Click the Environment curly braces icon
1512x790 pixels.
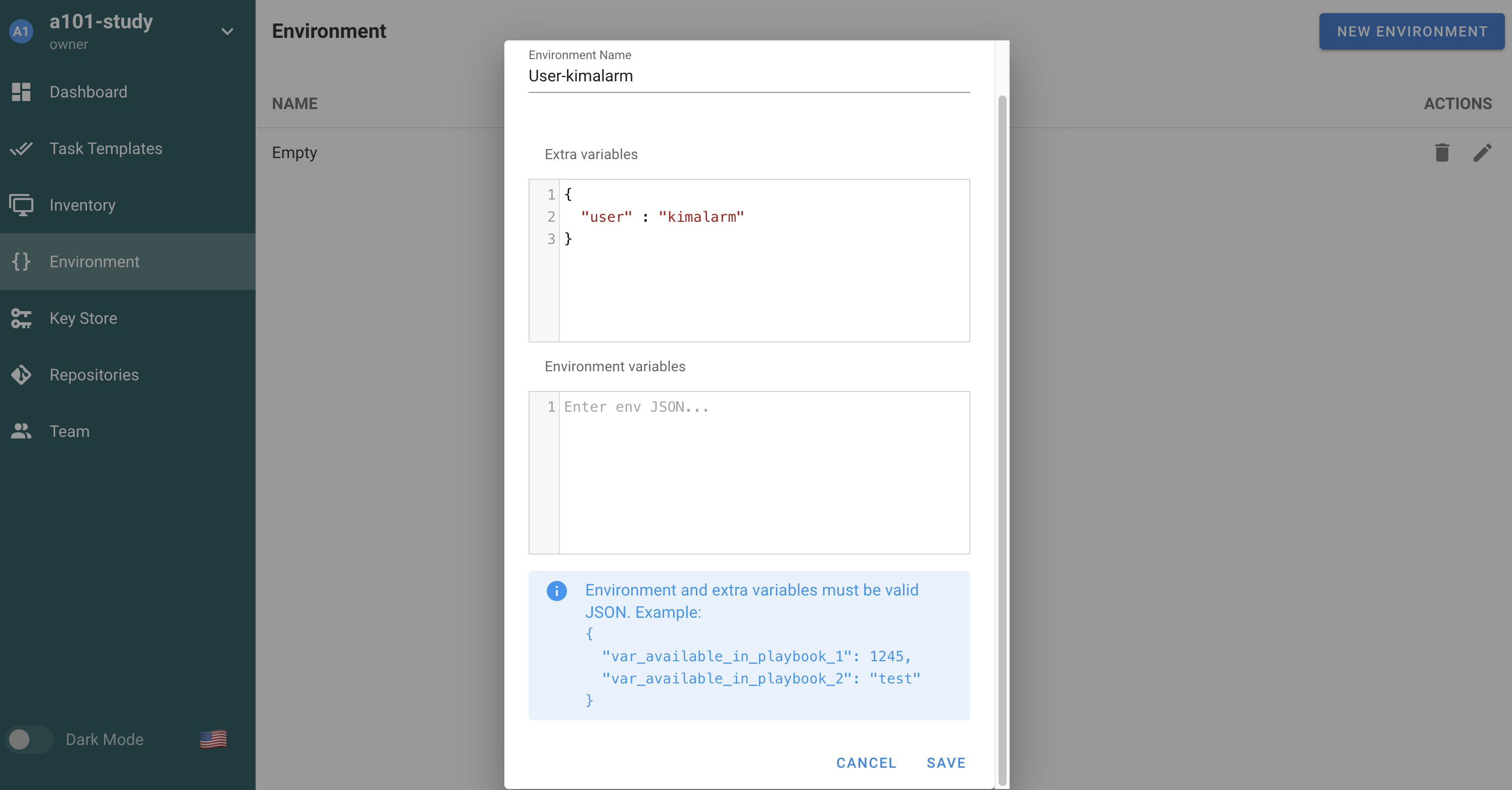coord(21,262)
